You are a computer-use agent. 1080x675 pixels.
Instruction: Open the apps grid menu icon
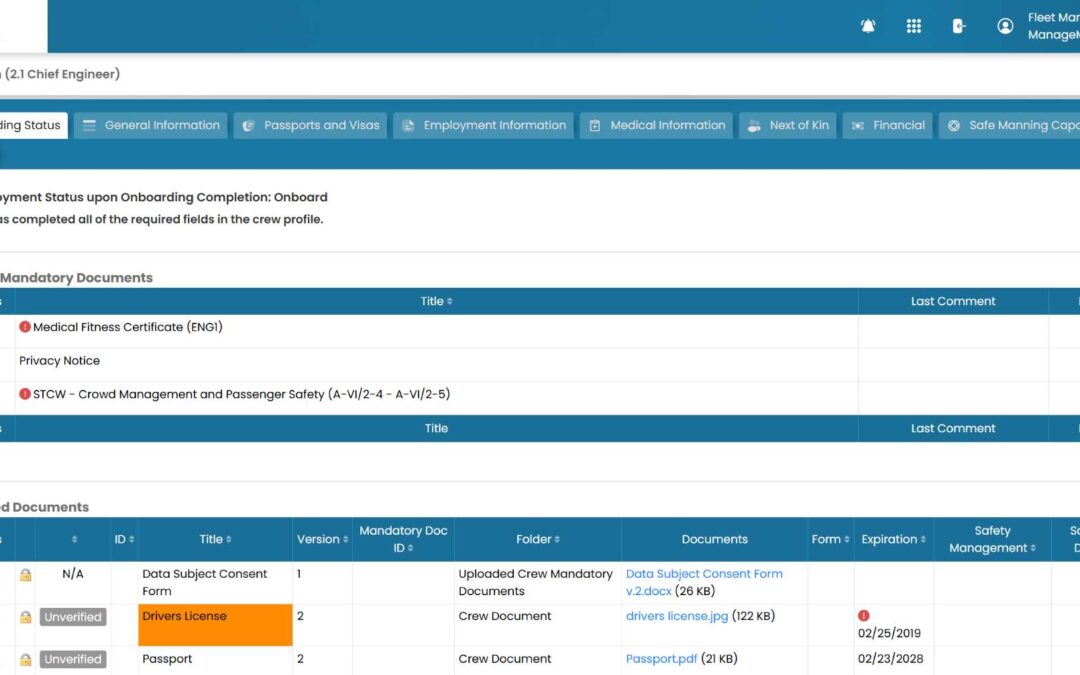coord(913,26)
